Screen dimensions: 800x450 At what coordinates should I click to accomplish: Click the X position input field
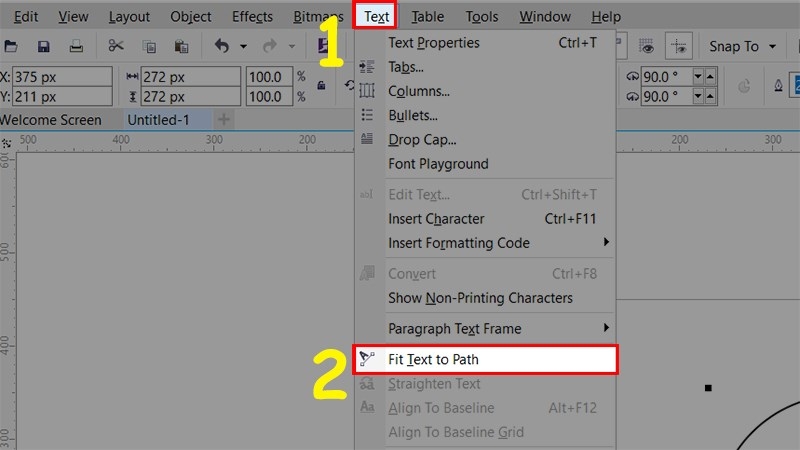(62, 77)
